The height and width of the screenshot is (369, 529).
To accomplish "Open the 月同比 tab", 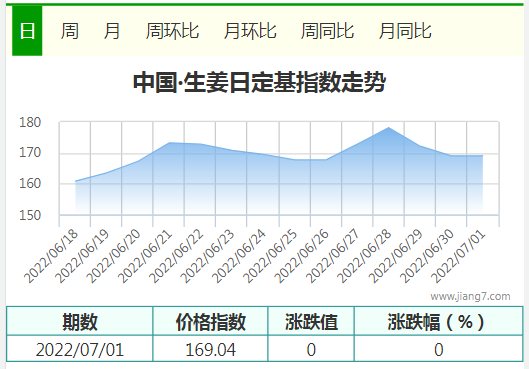I will pos(405,31).
